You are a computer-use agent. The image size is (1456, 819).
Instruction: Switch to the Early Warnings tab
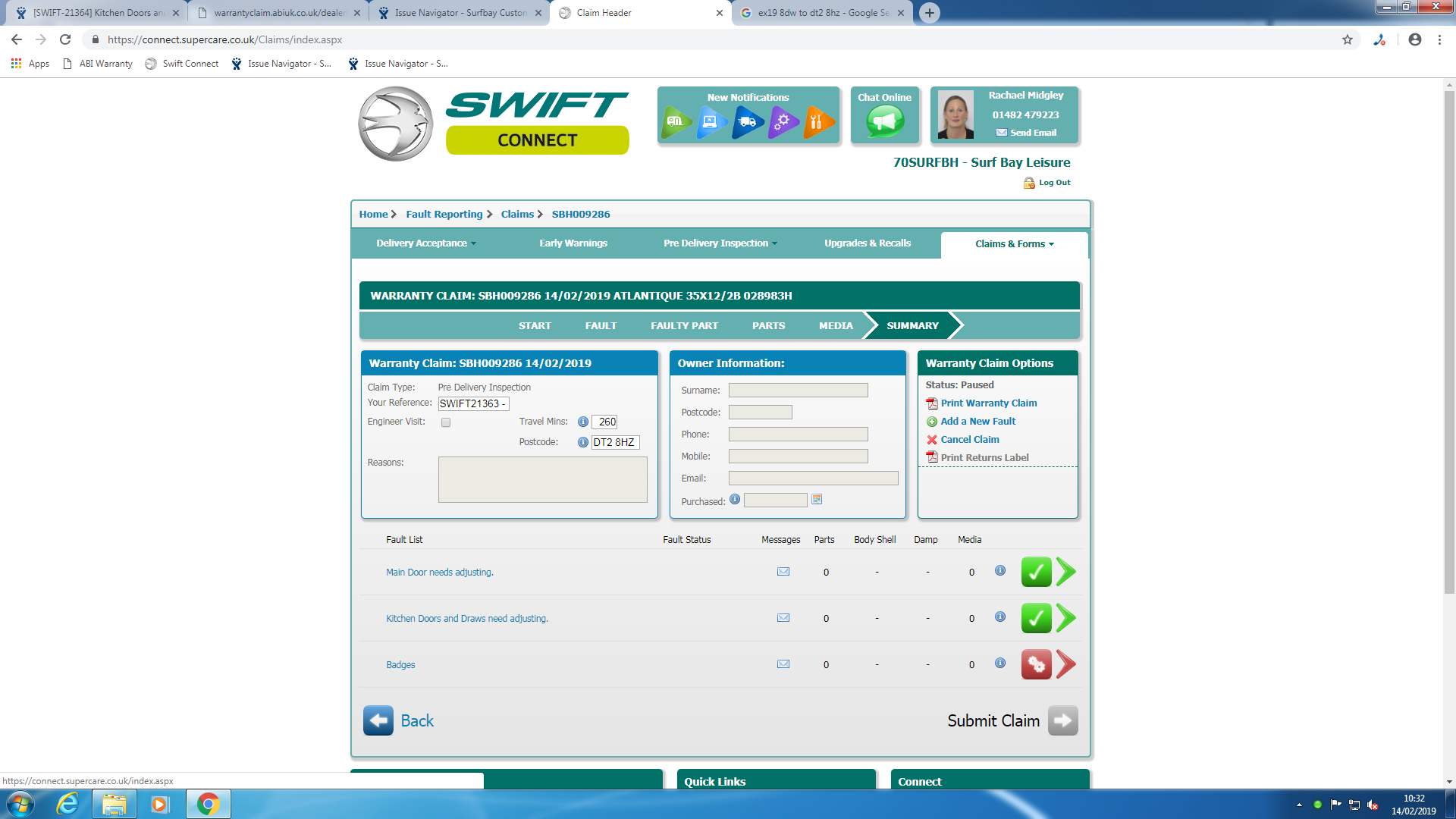click(x=573, y=243)
